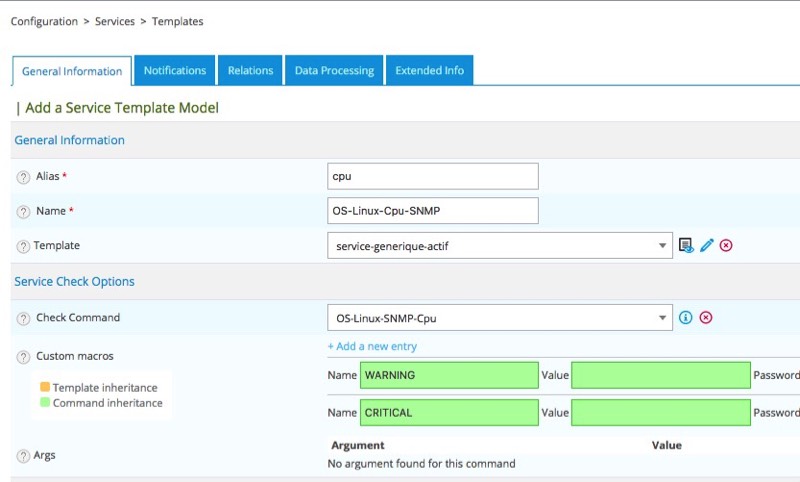
Task: Click the Add a new entry link
Action: (x=372, y=346)
